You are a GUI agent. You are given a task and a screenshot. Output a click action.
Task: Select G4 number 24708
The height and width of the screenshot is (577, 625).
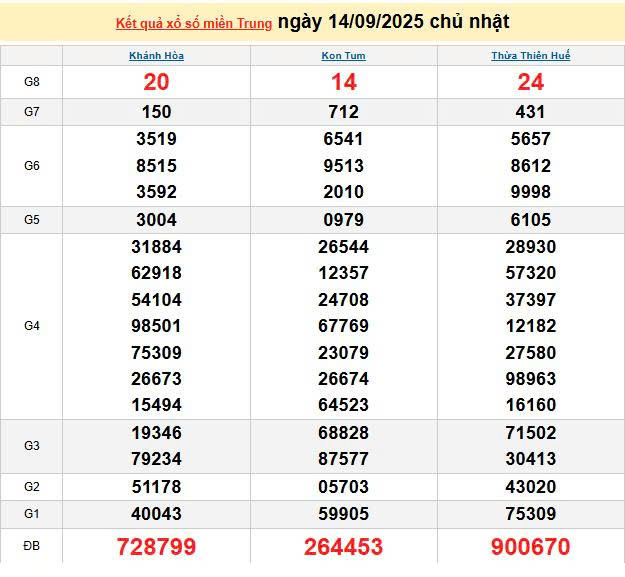[x=344, y=300]
